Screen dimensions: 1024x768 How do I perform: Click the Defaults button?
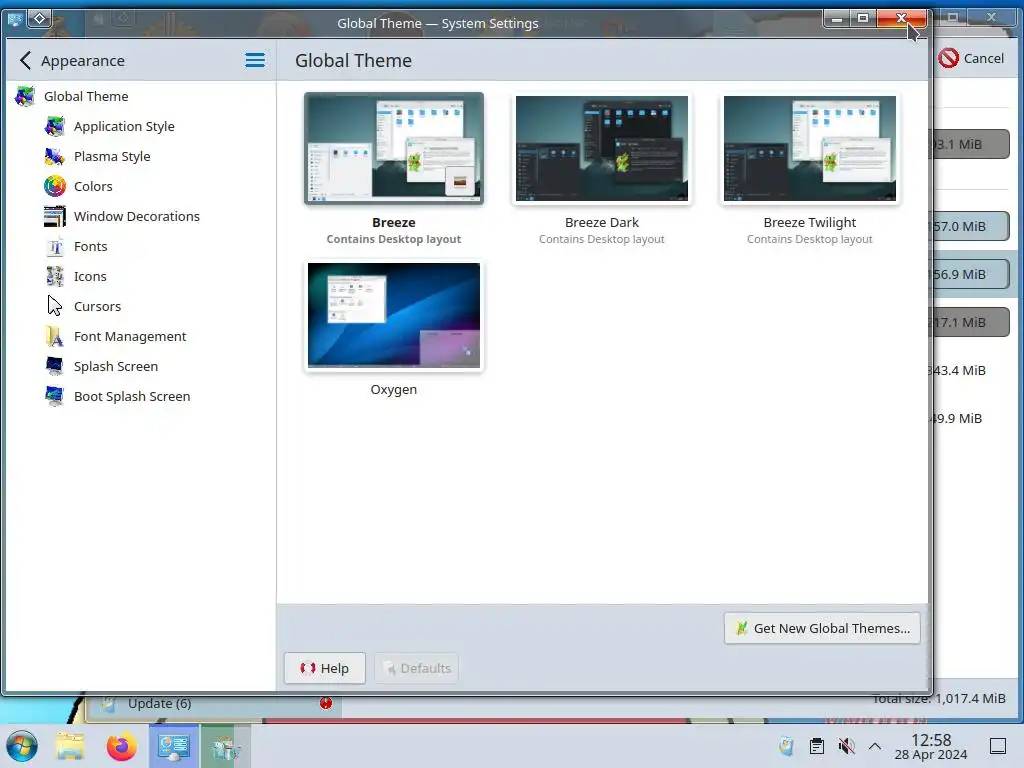(417, 668)
